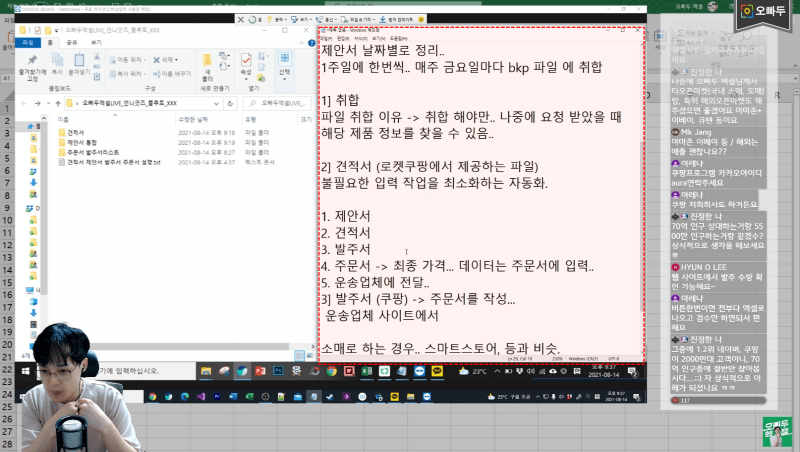Click the remote taskbar clock showing 2021-08-14

[604, 371]
